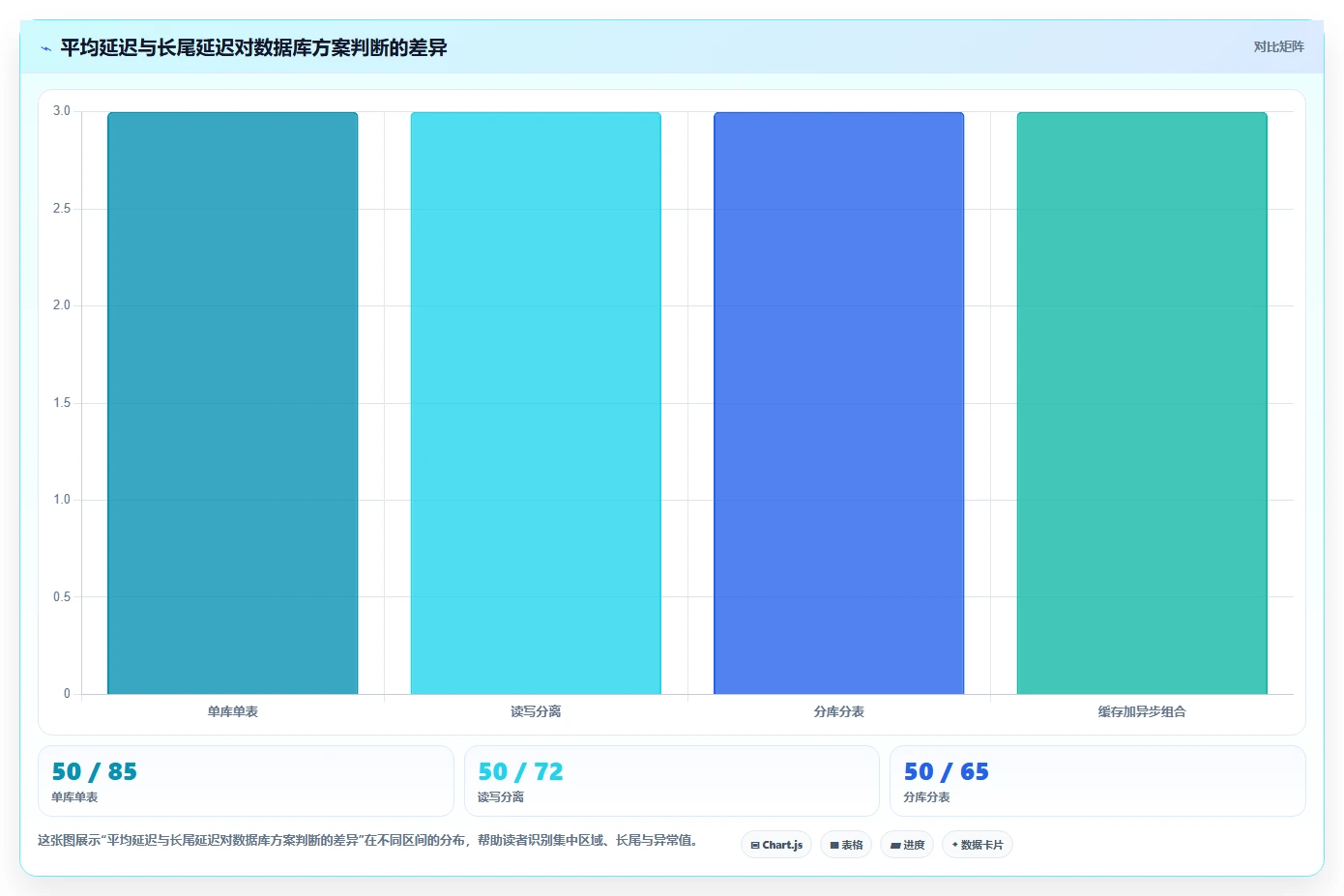Click the 对比矩阵 label in the header
Viewport: 1344px width, 896px height.
tap(1278, 46)
